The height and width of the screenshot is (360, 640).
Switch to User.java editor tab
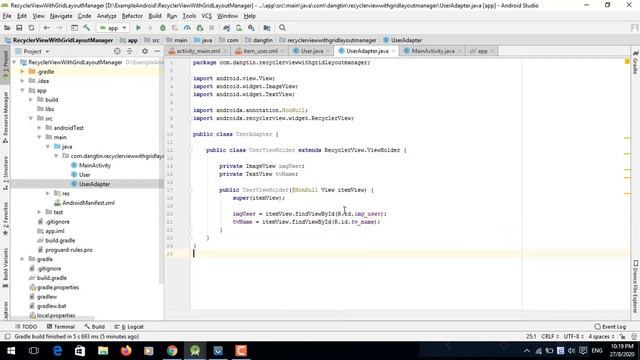point(312,51)
